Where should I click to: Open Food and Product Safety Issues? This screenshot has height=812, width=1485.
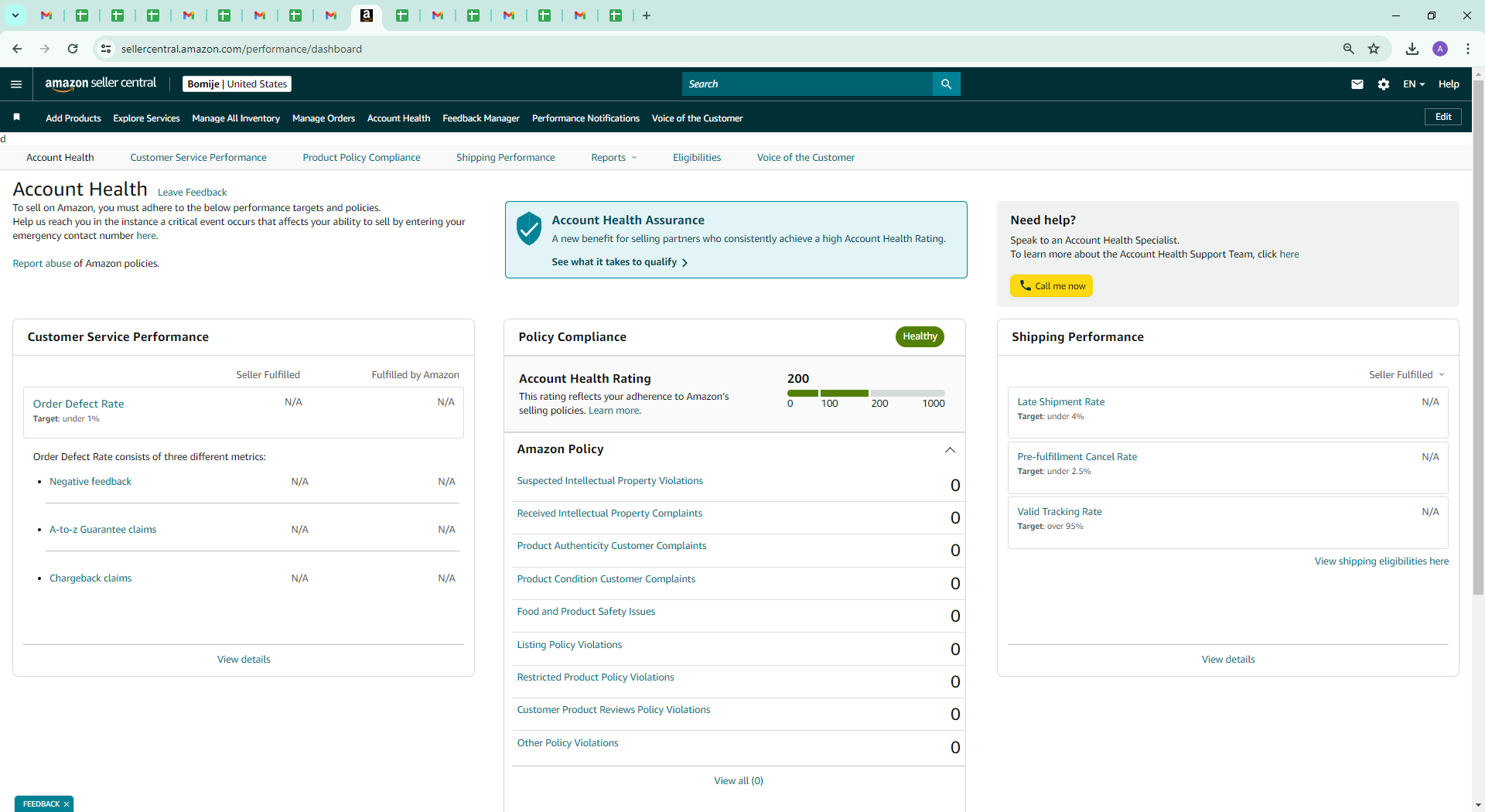(x=585, y=612)
